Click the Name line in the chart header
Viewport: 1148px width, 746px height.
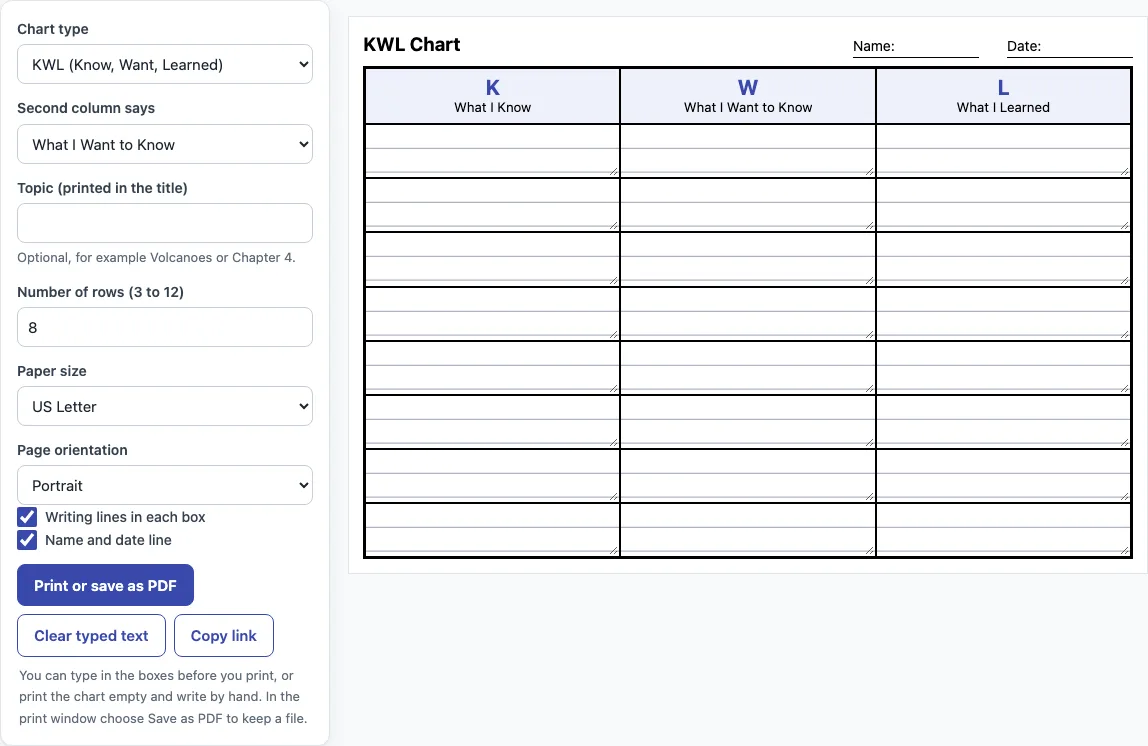tap(915, 47)
